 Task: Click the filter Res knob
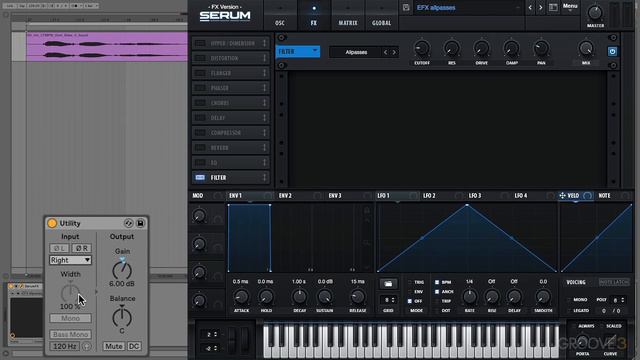pos(451,49)
